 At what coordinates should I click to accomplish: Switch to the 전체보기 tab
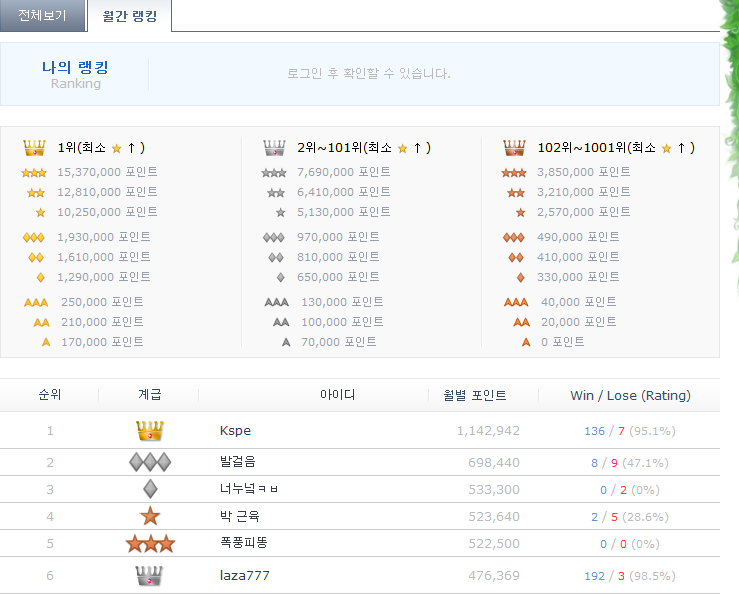tap(42, 16)
